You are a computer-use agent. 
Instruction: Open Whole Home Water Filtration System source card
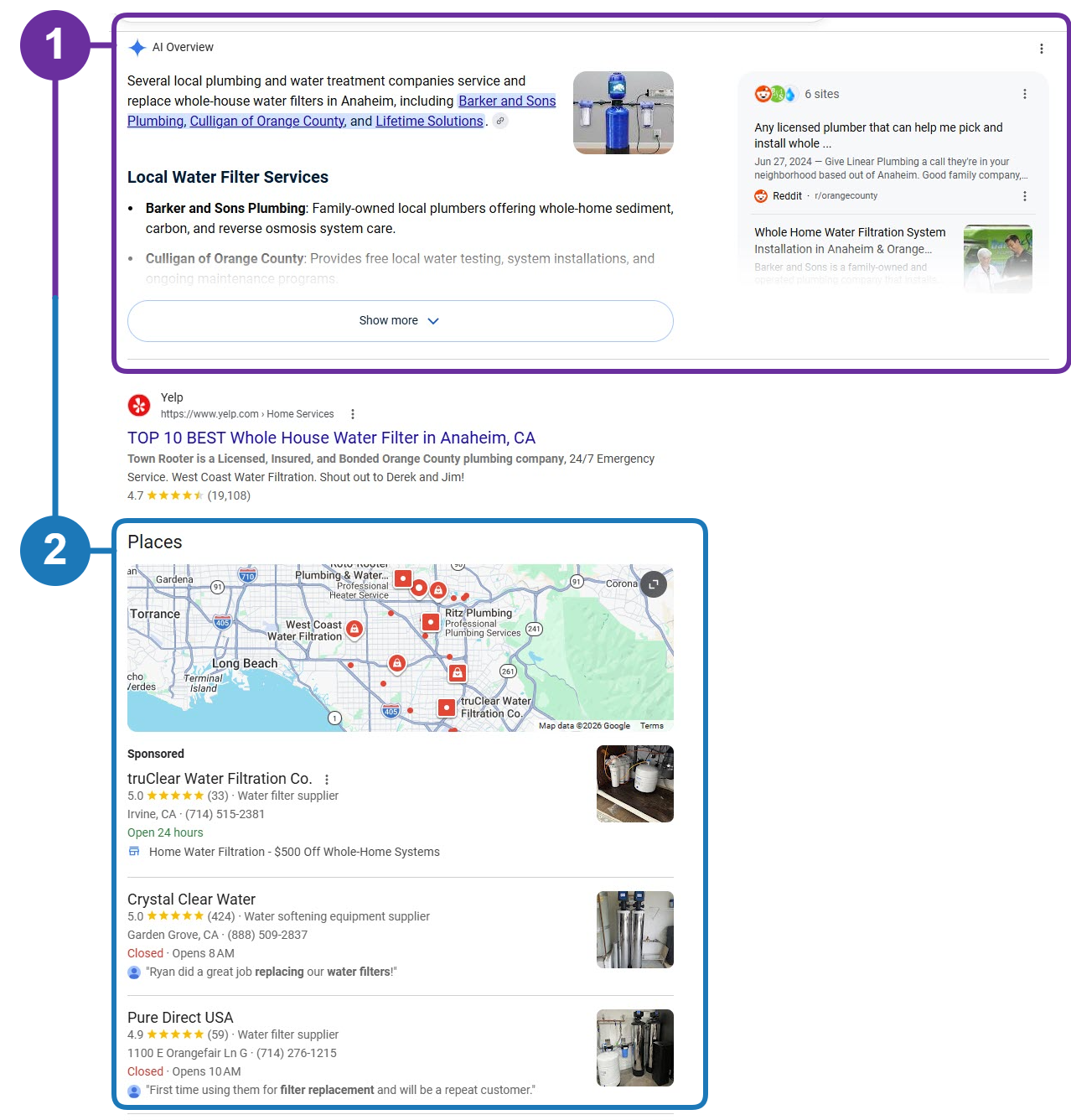point(893,256)
